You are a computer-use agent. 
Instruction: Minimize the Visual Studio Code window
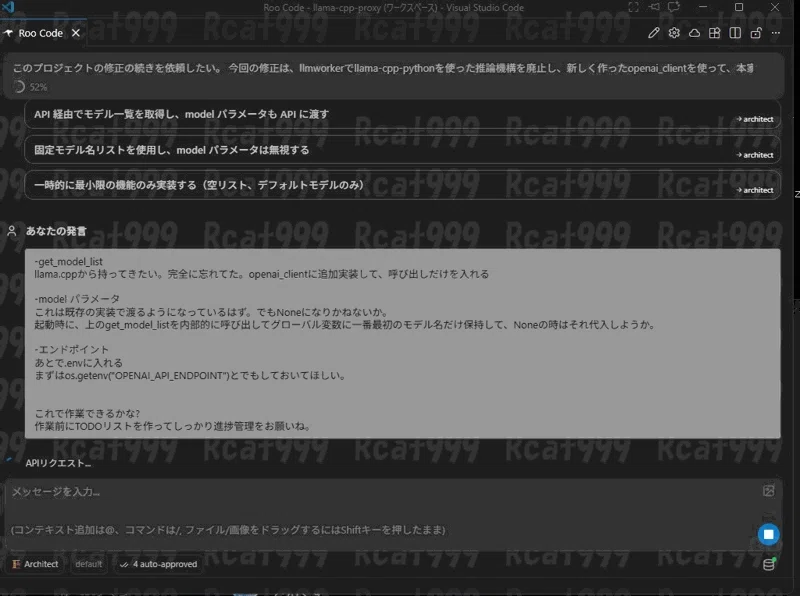pos(703,7)
